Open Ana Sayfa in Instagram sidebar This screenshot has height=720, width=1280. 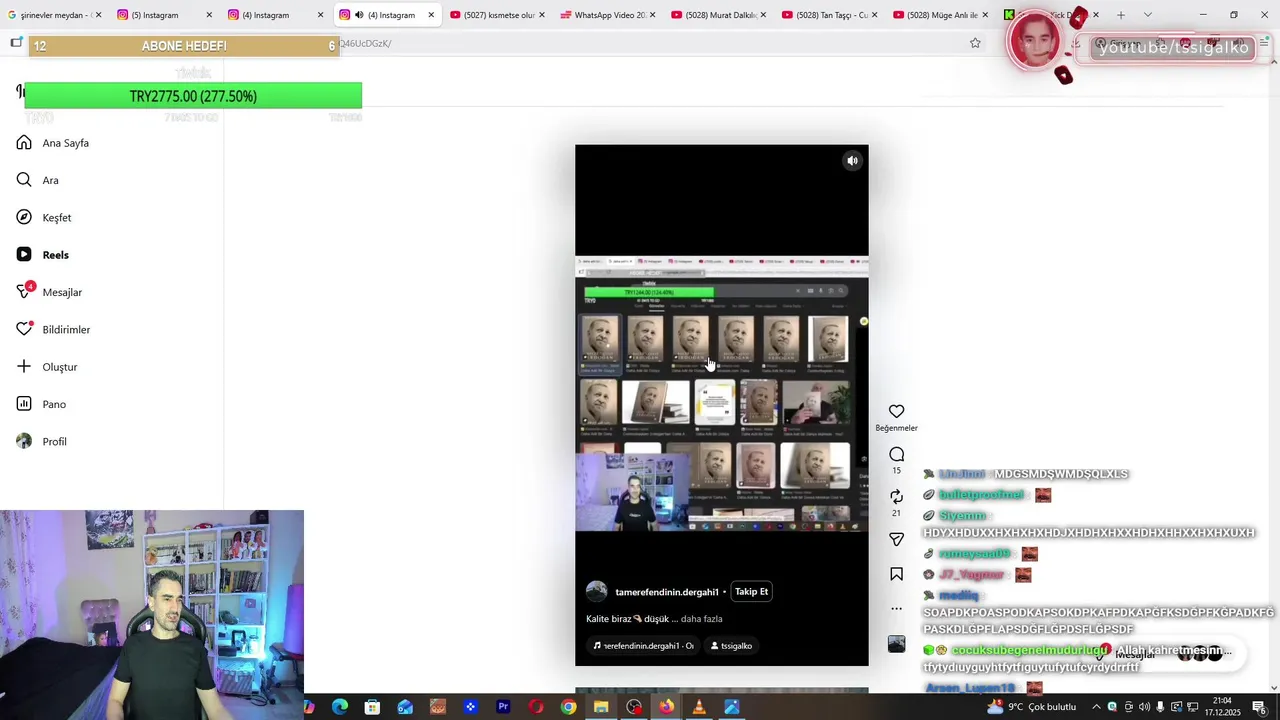(53, 143)
